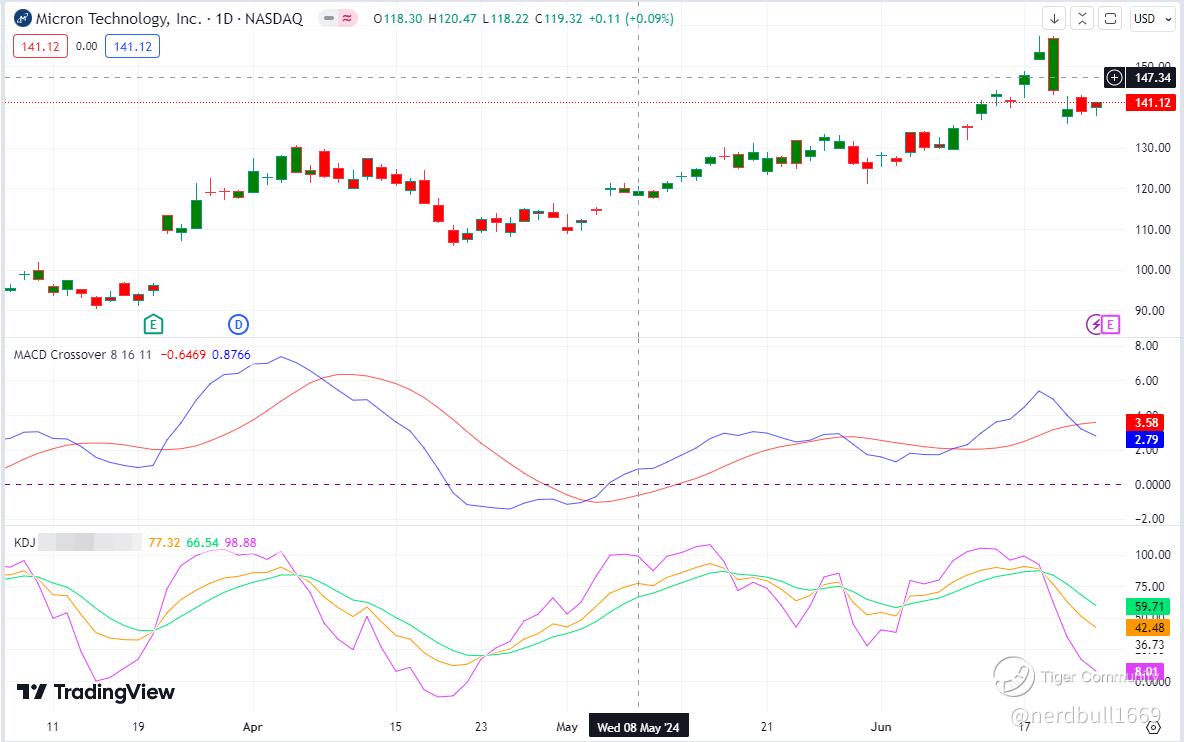Click the magenta 8.01 KDJ scale label
The width and height of the screenshot is (1184, 742).
pyautogui.click(x=1145, y=671)
